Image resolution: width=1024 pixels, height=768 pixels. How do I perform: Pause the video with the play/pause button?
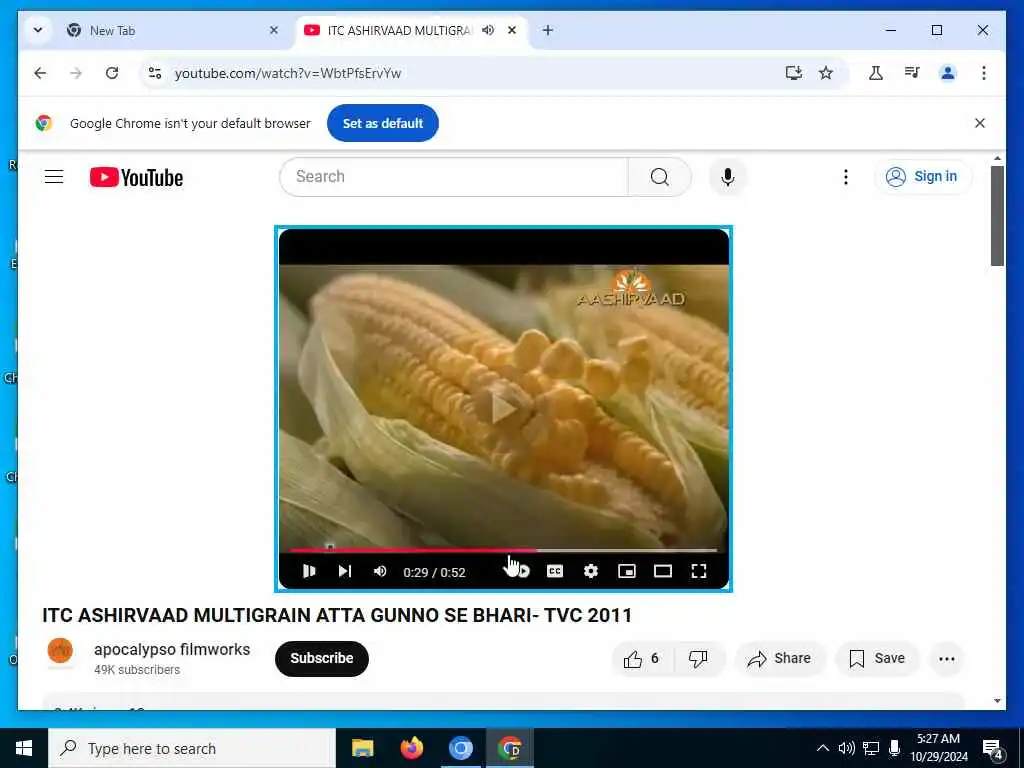309,571
